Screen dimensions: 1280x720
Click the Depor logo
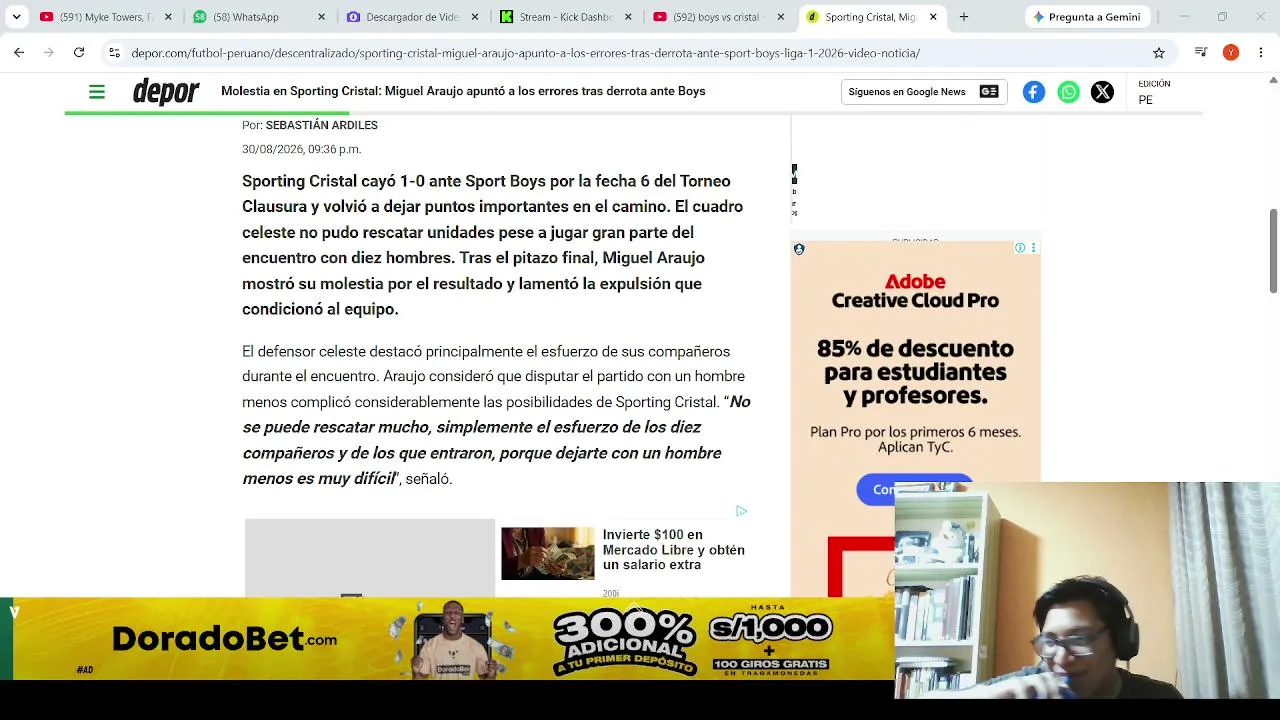pyautogui.click(x=166, y=92)
